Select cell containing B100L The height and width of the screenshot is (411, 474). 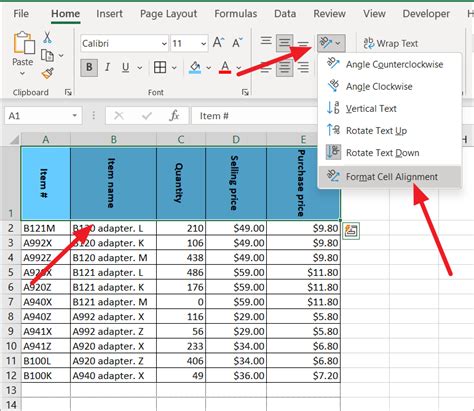click(x=46, y=361)
